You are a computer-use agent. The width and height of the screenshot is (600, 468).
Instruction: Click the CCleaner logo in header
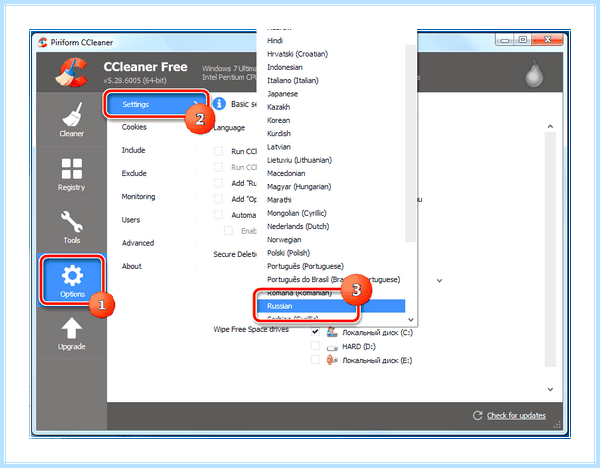pos(72,72)
